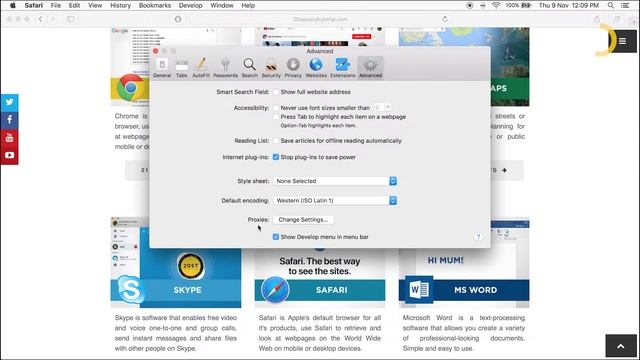Reload the page in Safari

coord(445,19)
